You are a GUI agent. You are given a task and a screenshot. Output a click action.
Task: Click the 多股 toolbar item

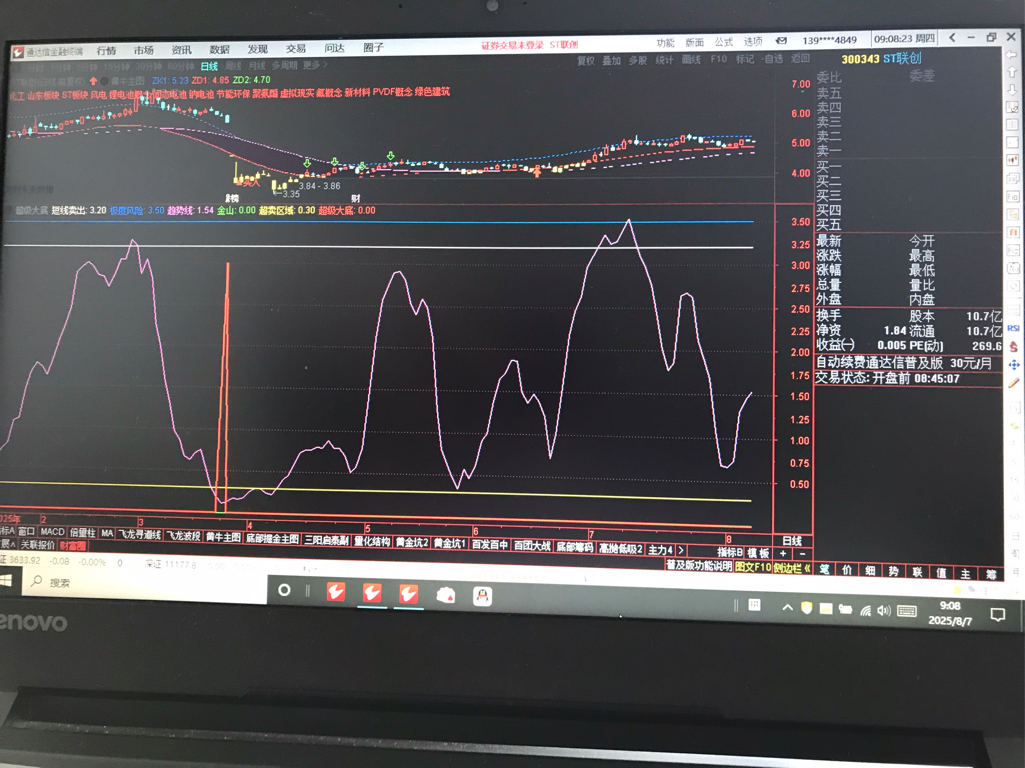[638, 60]
